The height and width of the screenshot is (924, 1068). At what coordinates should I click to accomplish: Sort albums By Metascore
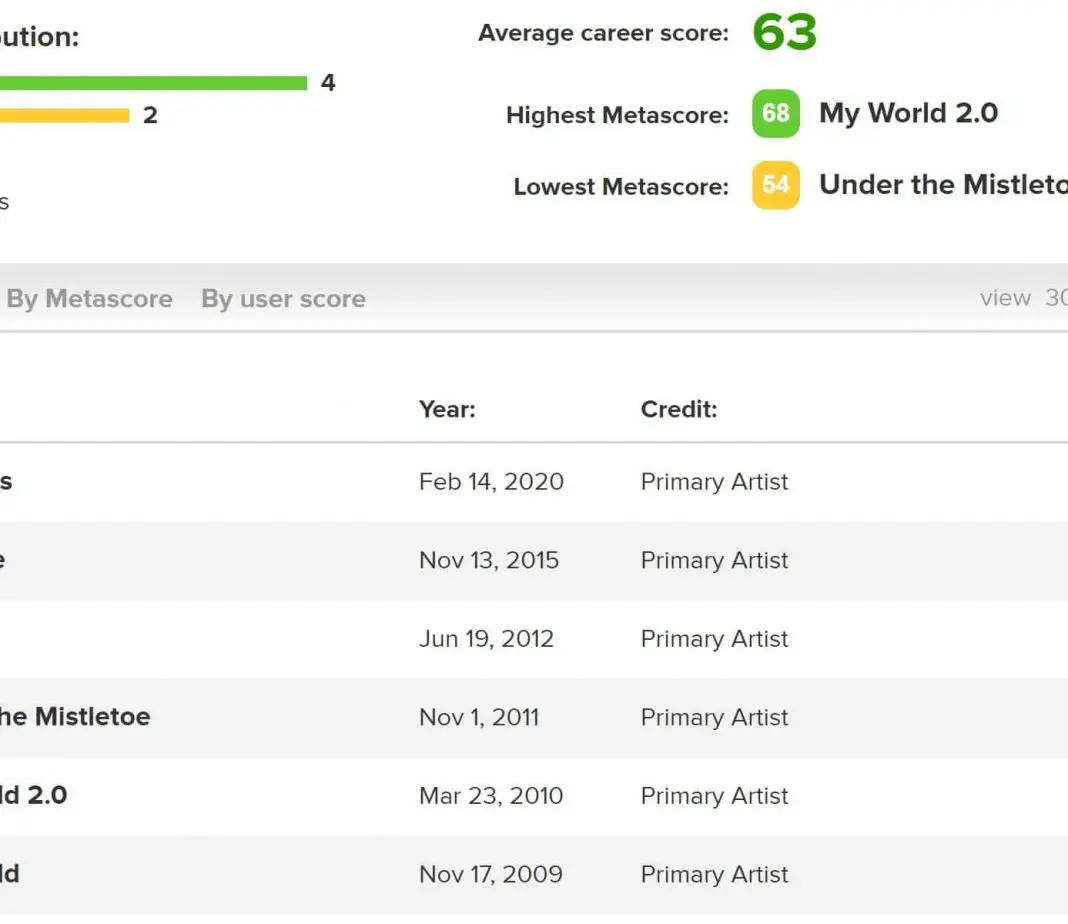89,299
